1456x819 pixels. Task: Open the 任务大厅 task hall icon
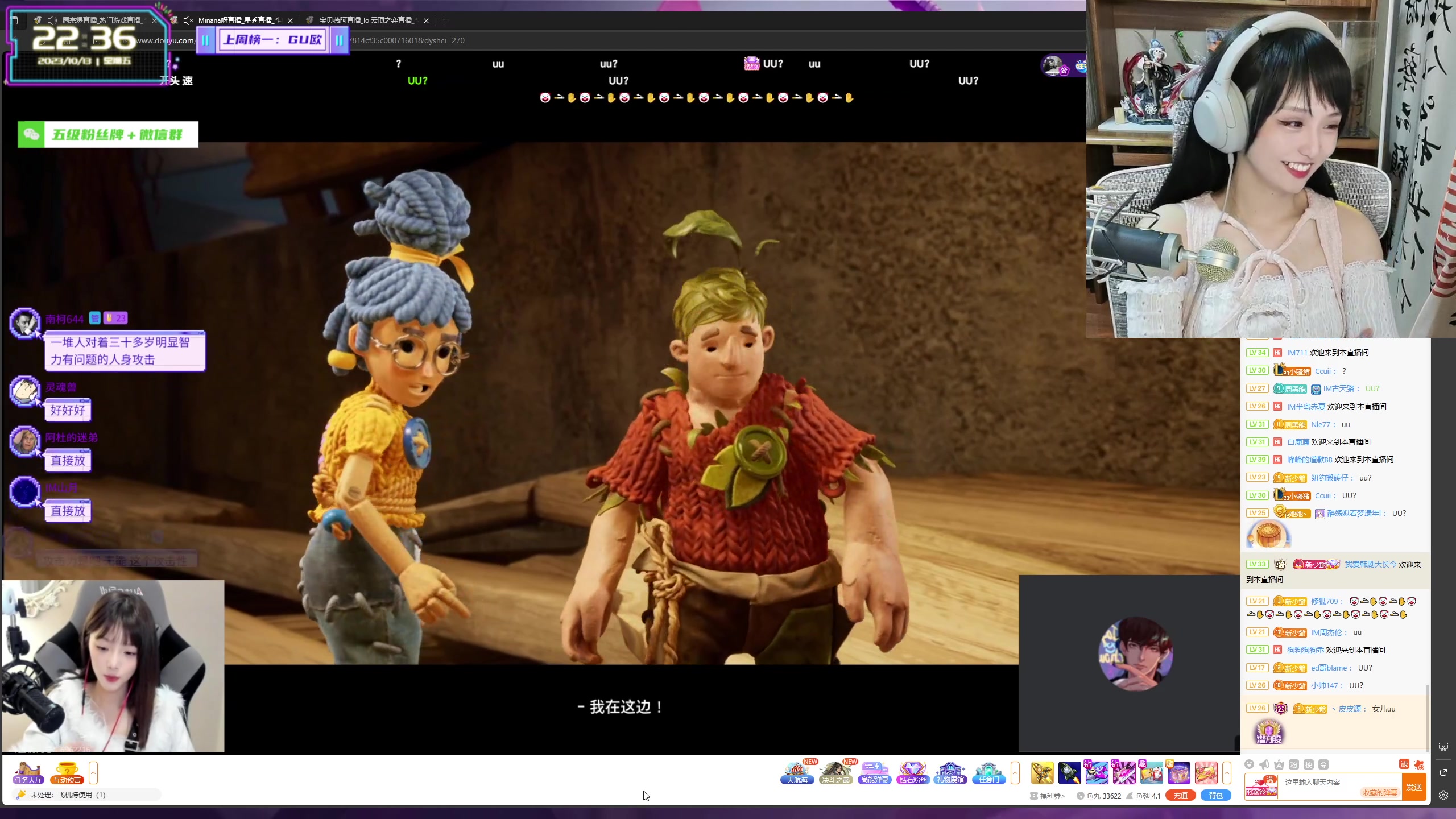point(28,772)
